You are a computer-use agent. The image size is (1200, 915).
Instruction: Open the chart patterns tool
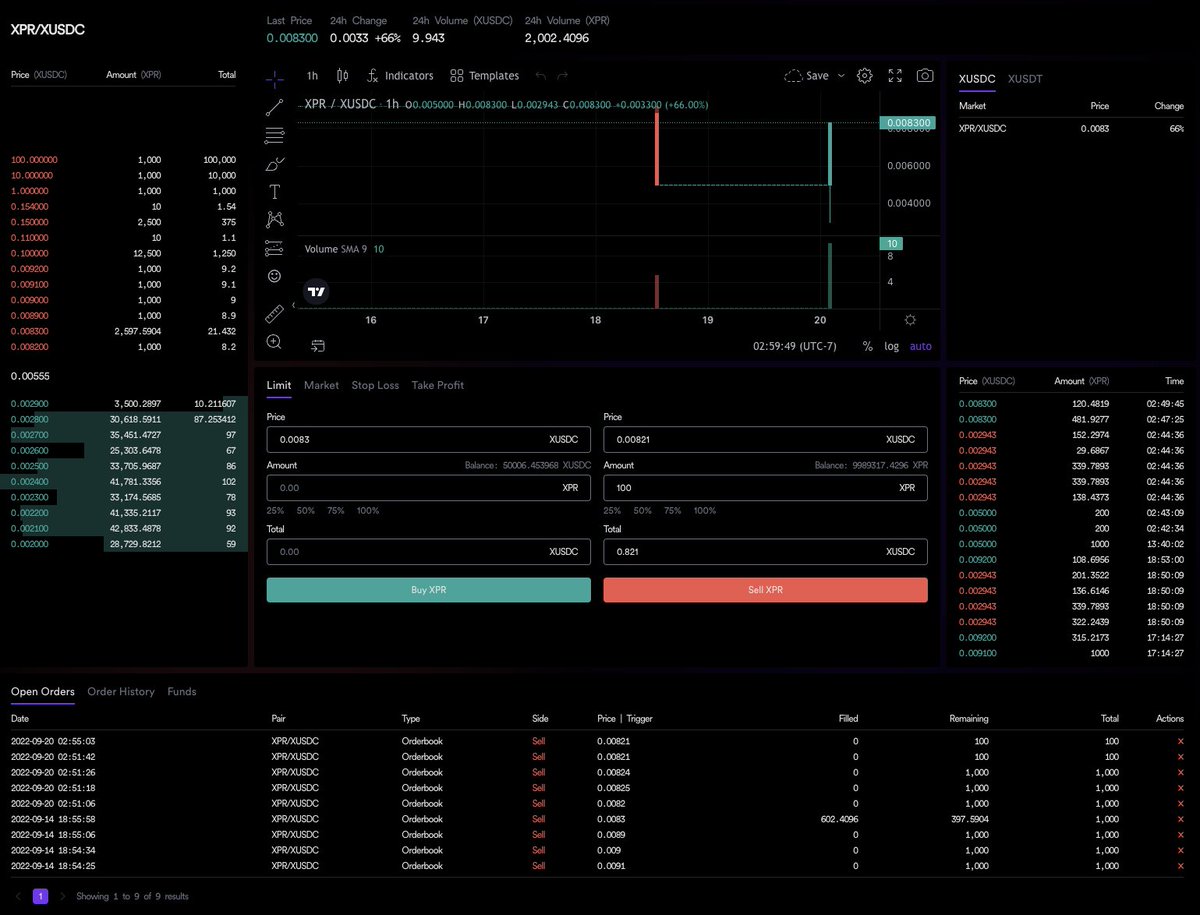point(275,219)
